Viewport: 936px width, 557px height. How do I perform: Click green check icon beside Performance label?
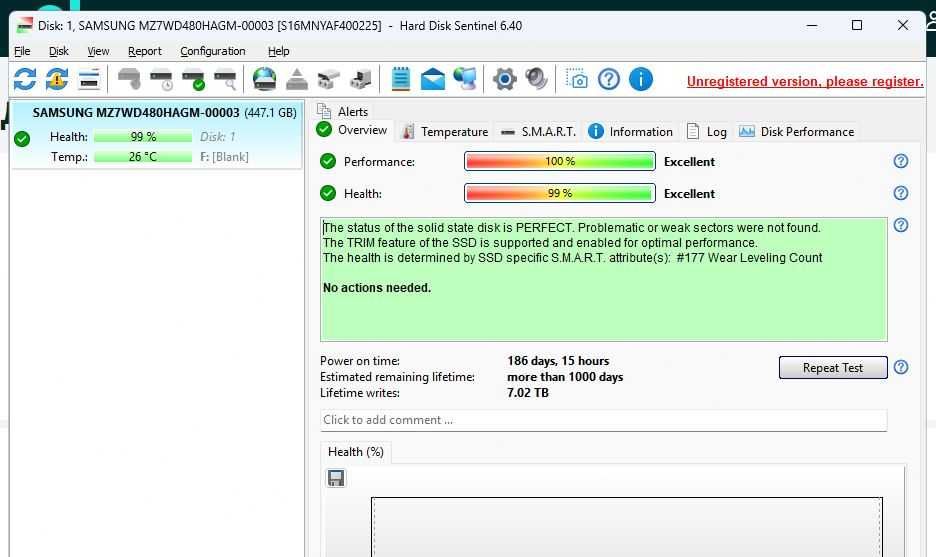click(x=328, y=161)
